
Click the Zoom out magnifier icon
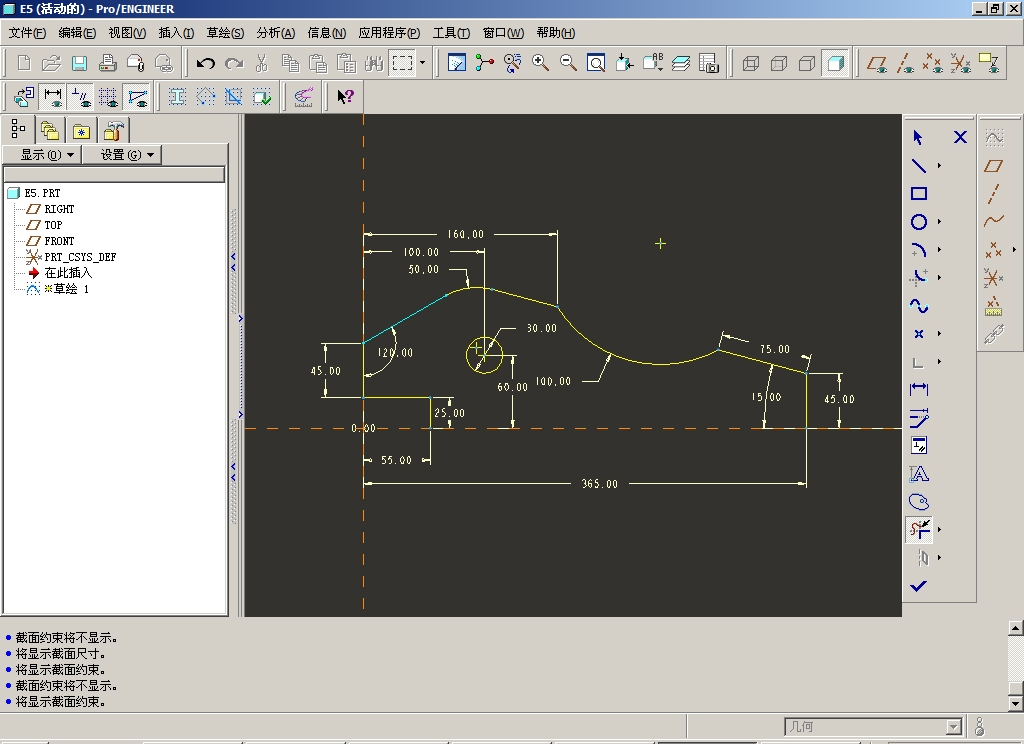568,63
